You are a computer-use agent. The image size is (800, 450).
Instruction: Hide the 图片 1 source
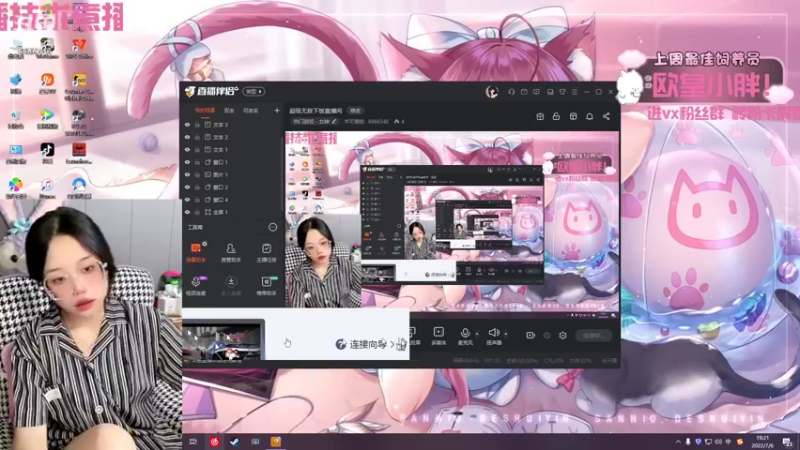tap(187, 174)
